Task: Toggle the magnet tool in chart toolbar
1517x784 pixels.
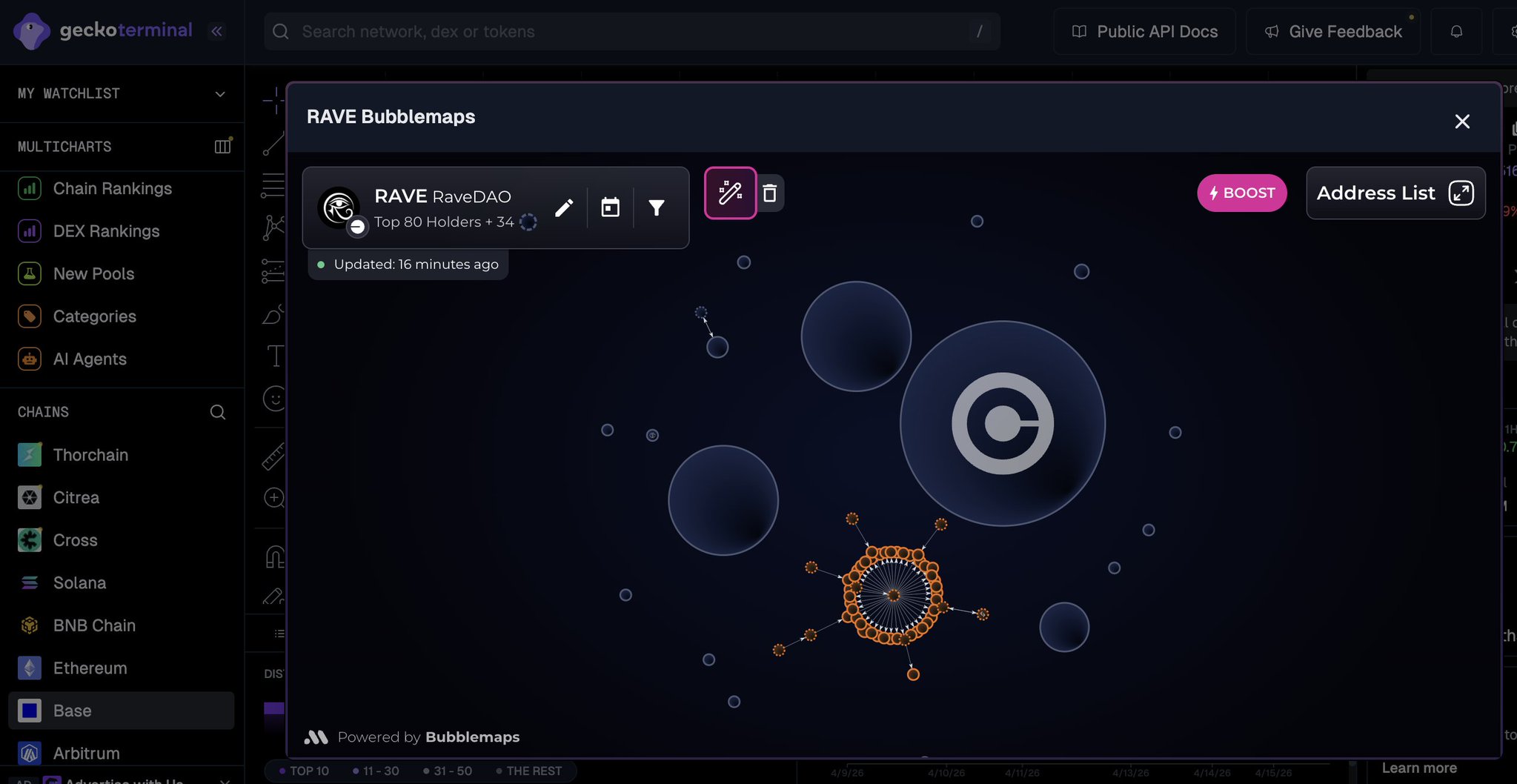Action: (x=274, y=557)
